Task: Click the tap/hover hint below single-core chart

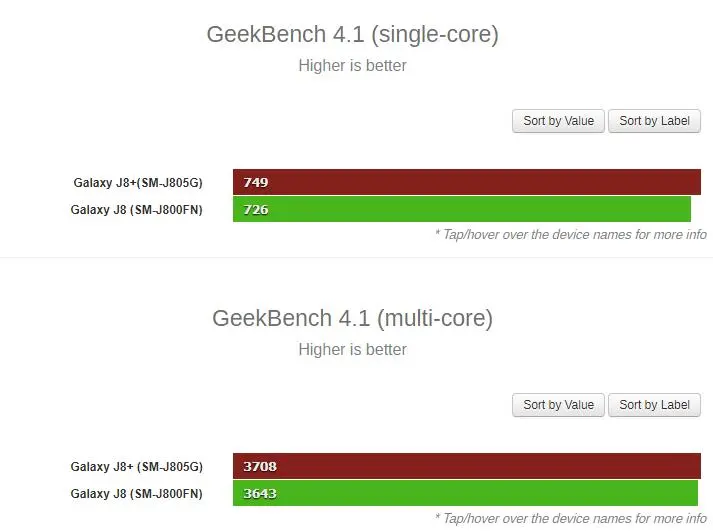Action: (571, 235)
